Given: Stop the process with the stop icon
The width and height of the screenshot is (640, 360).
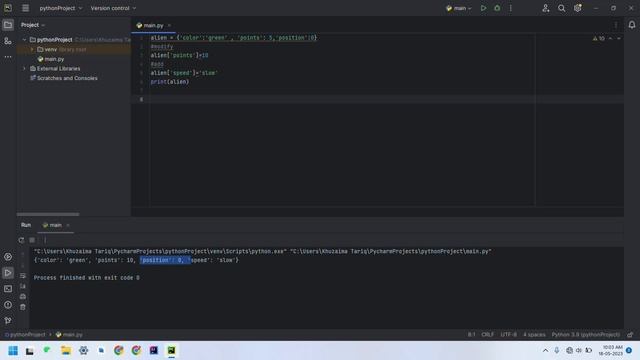Looking at the screenshot, I should click(x=32, y=240).
